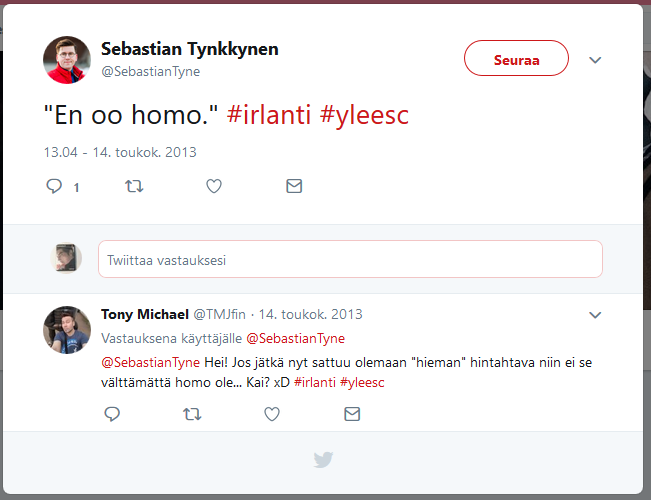
Task: Retweet Tony Michael's reply
Action: pos(191,413)
